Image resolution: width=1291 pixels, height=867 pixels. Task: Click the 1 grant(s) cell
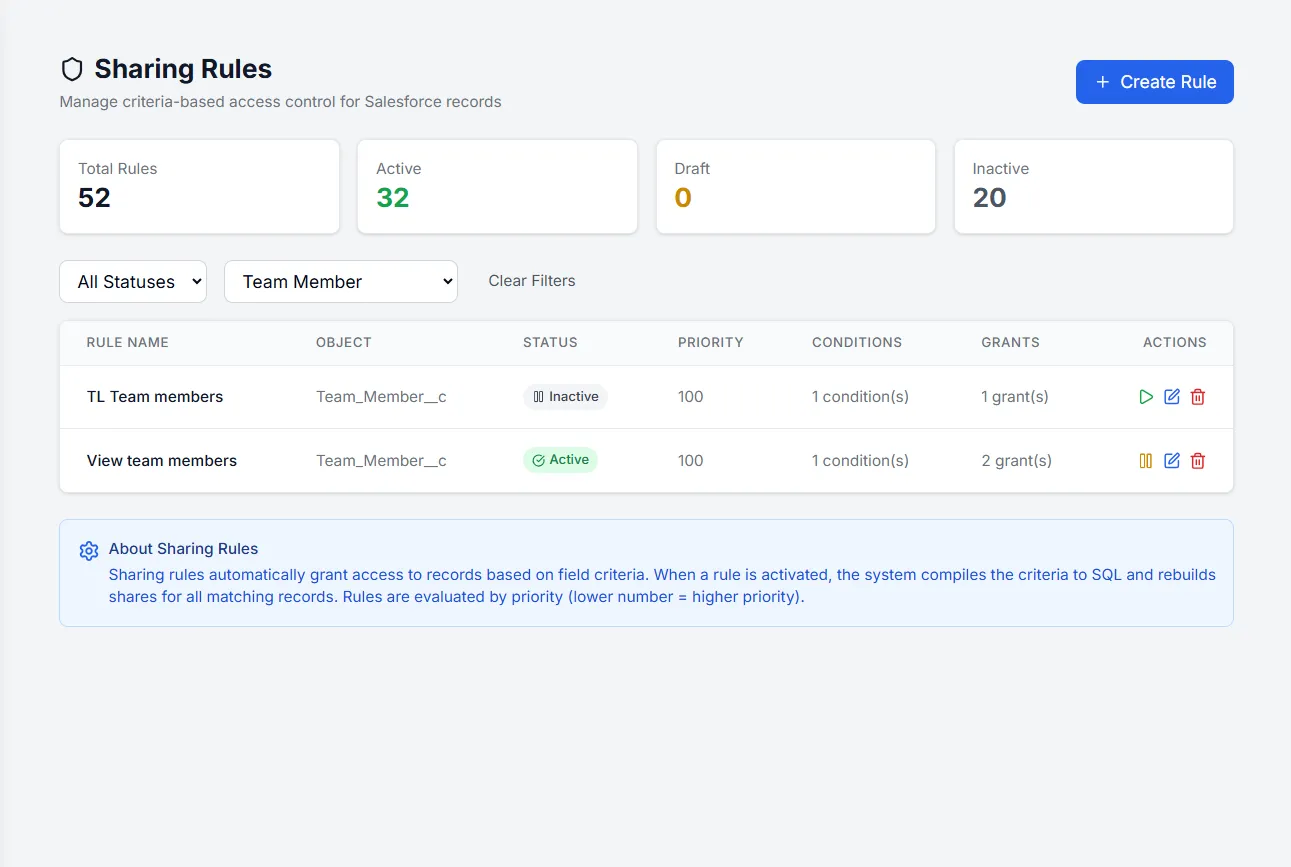coord(1015,397)
